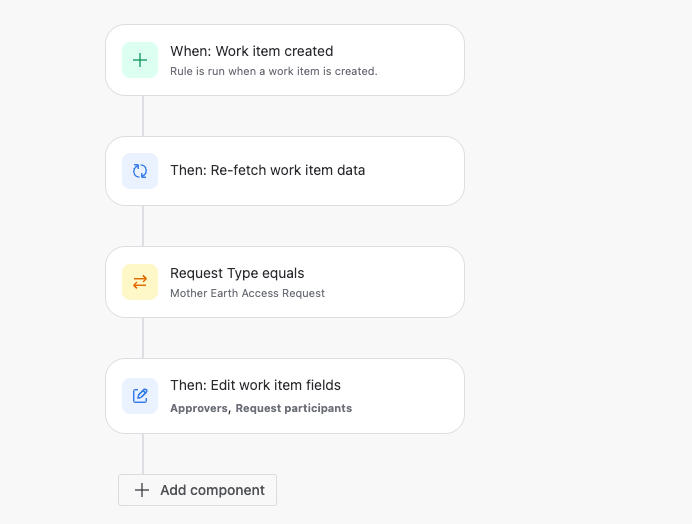The image size is (692, 524).
Task: Select the 'Rule is run when a work item is created' description
Action: pos(274,71)
